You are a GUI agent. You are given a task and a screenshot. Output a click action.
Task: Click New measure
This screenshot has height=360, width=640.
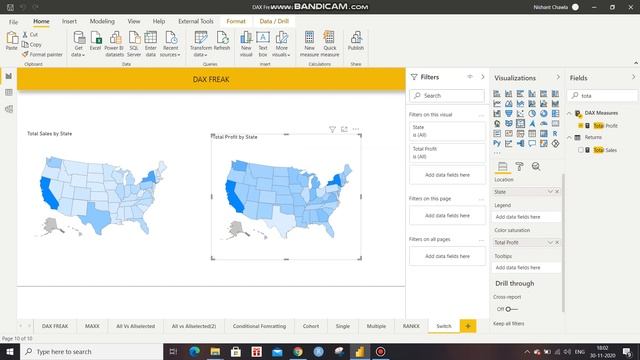point(309,44)
